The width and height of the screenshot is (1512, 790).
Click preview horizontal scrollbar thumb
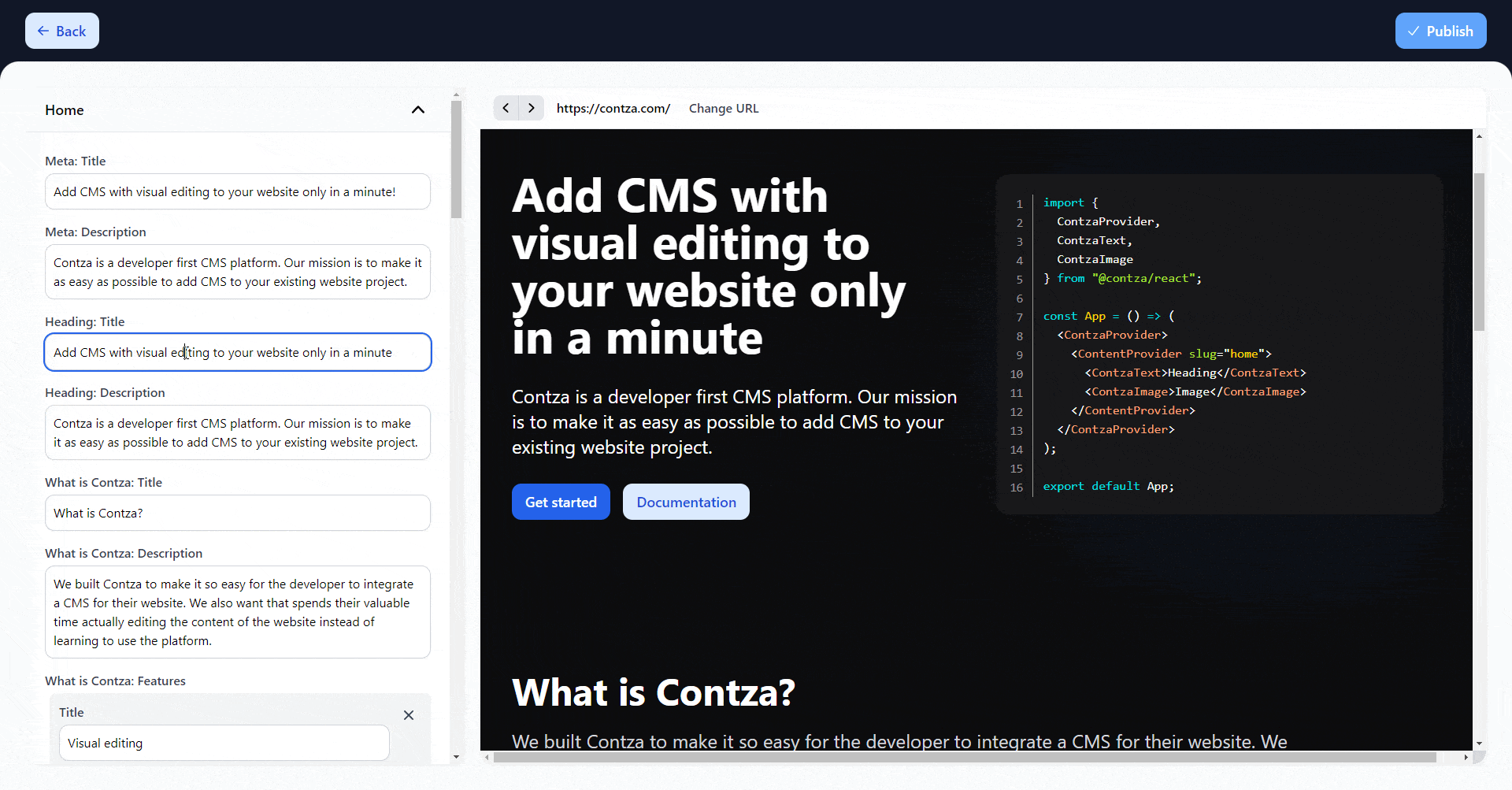[x=965, y=757]
